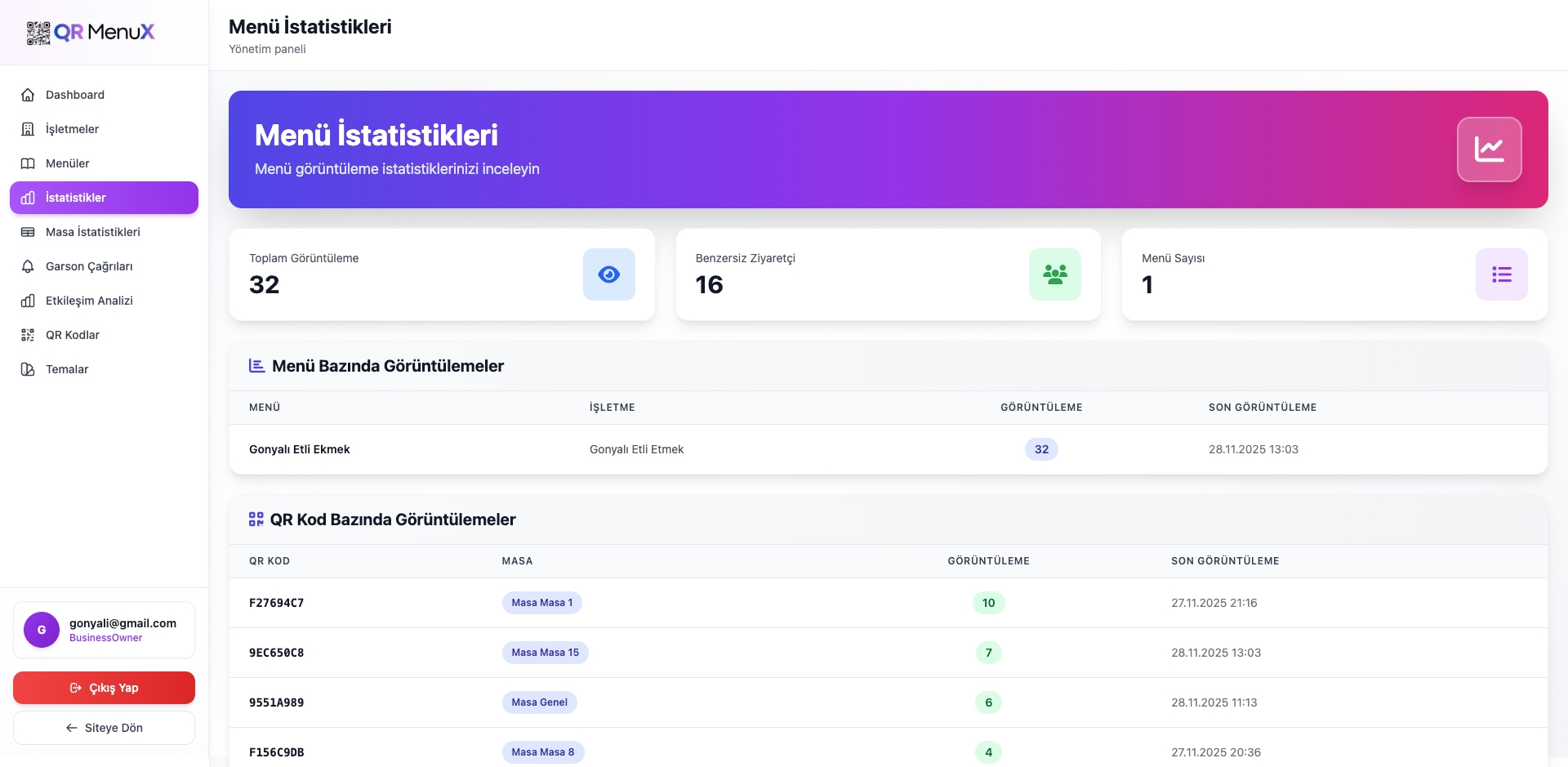Click the Garson Çağrıları bell icon
Screen dimensions: 1568x767
click(x=28, y=266)
